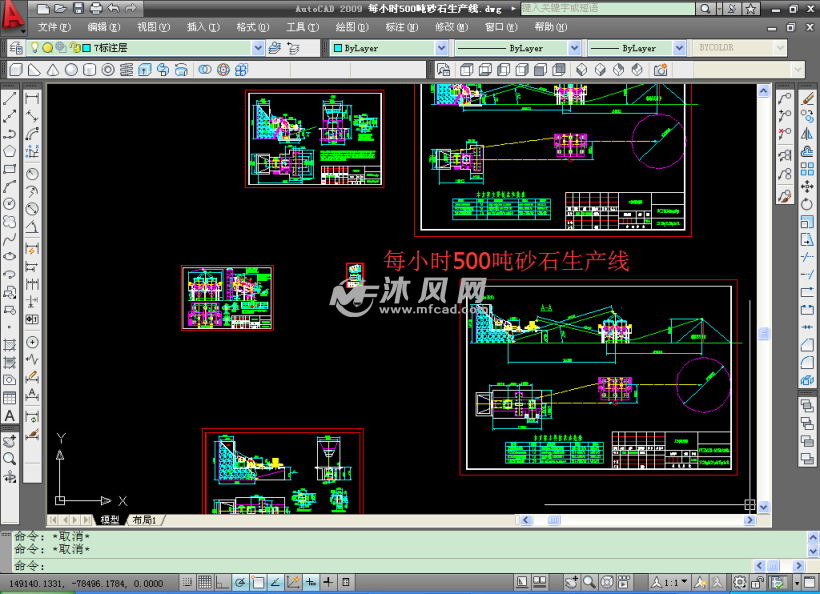Click the 命令 command line input
Image resolution: width=820 pixels, height=594 pixels.
[382, 566]
